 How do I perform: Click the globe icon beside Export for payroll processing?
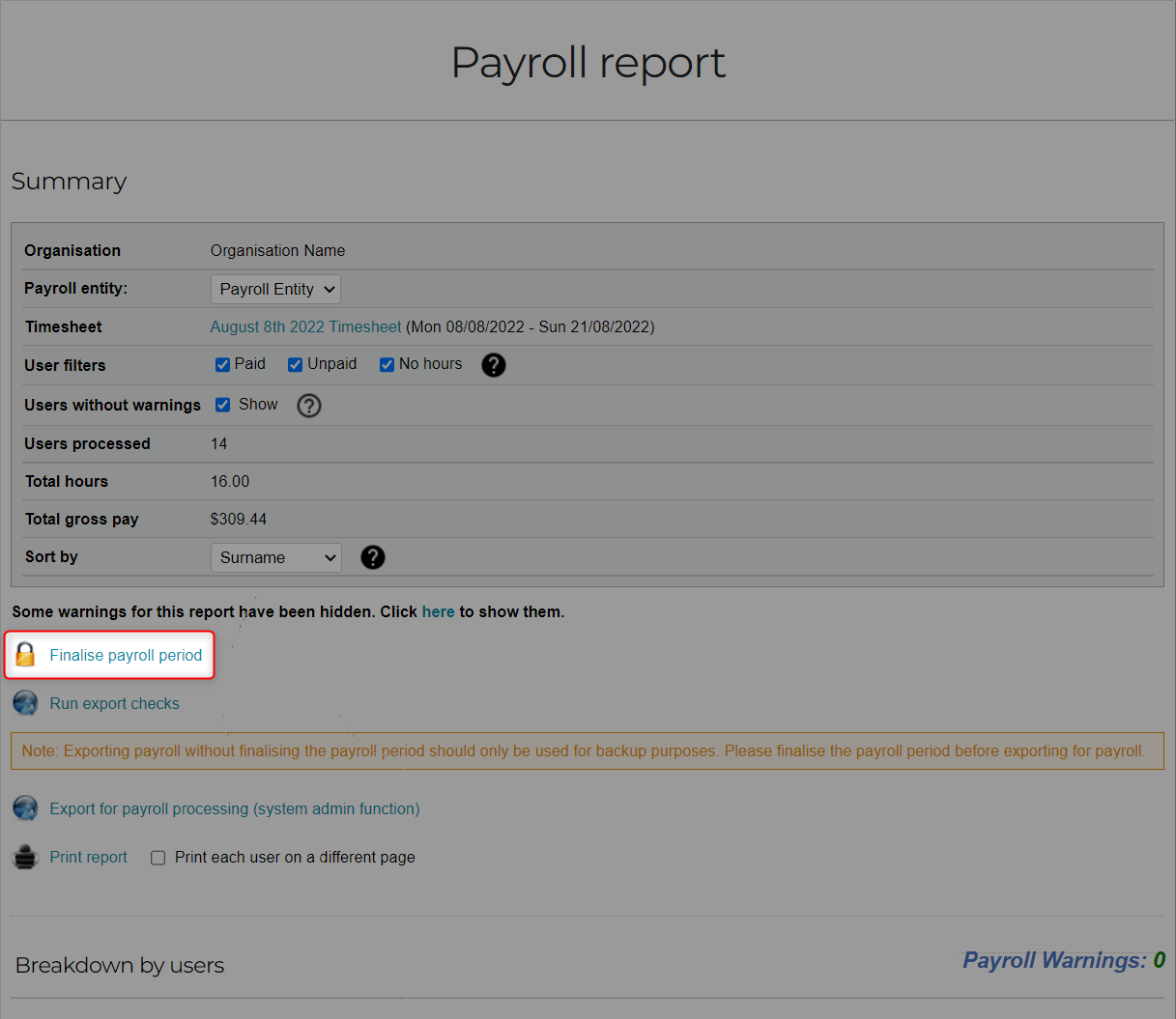25,808
